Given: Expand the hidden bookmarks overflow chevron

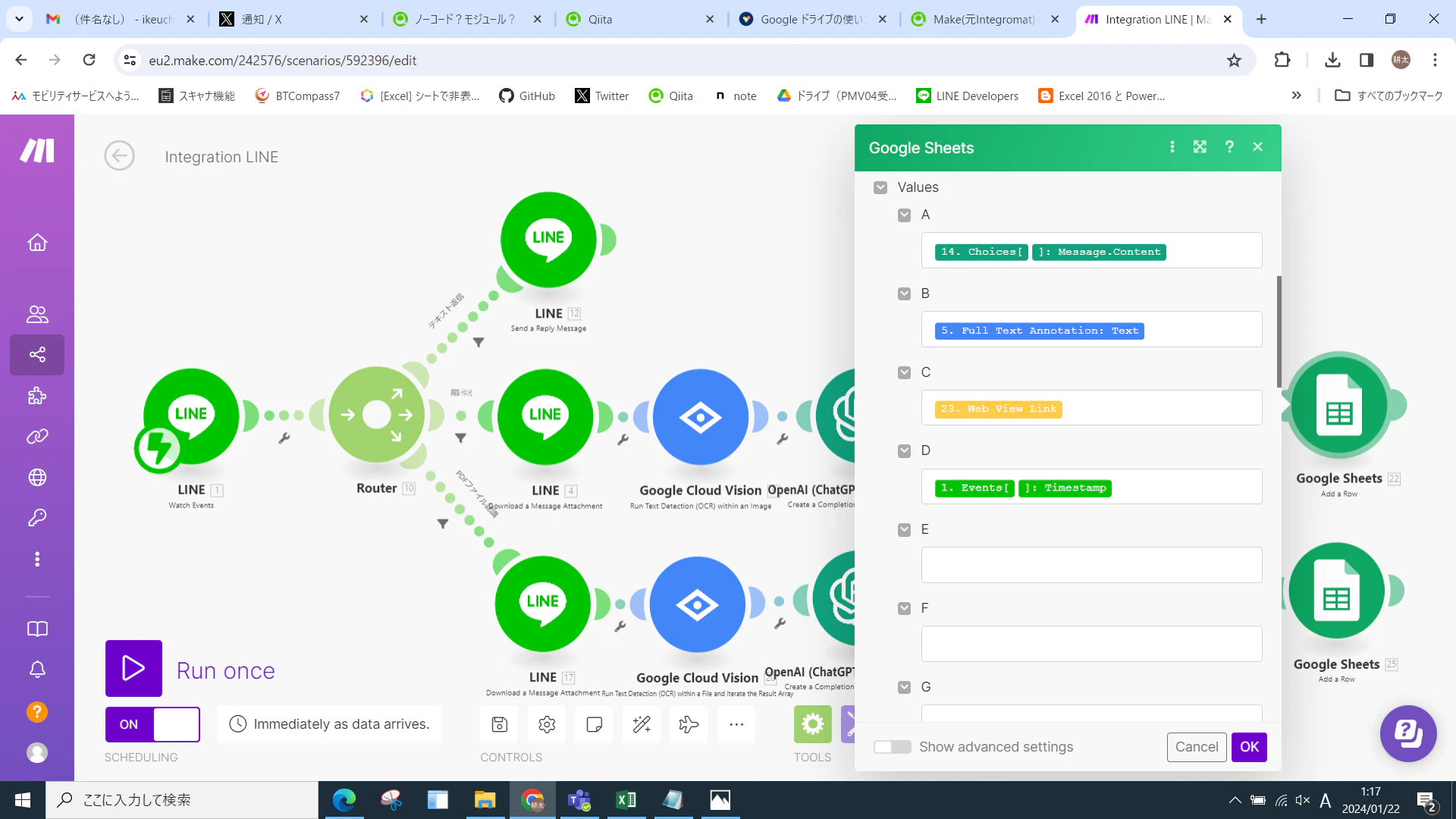Looking at the screenshot, I should coord(1297,96).
